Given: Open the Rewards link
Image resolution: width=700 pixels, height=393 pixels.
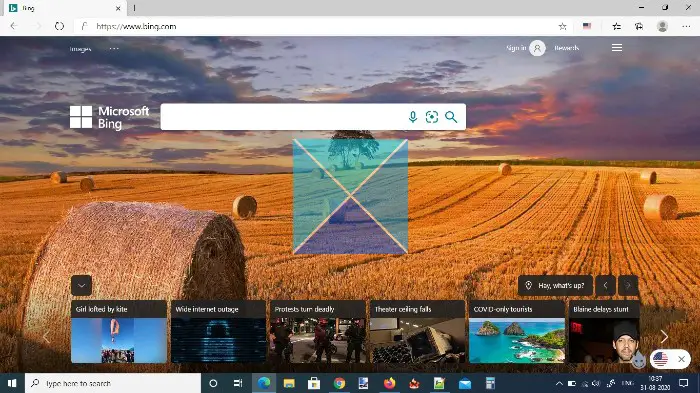Looking at the screenshot, I should point(567,48).
